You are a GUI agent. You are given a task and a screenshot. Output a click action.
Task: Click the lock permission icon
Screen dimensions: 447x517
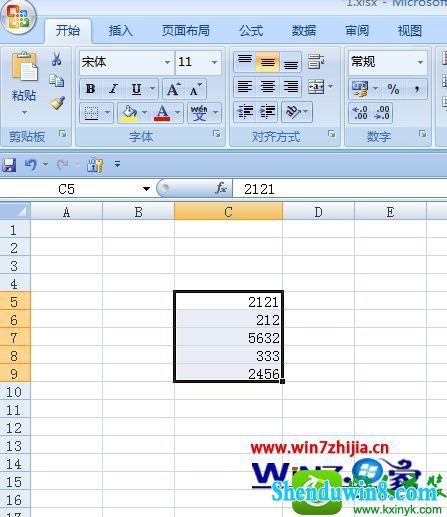[x=95, y=165]
